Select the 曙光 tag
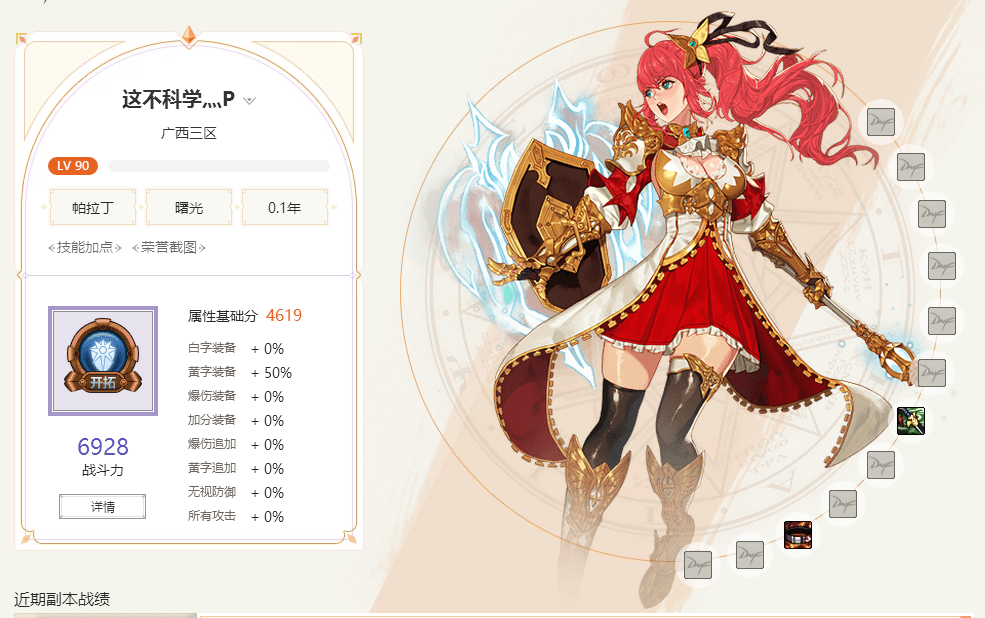Viewport: 985px width, 618px height. pos(189,207)
